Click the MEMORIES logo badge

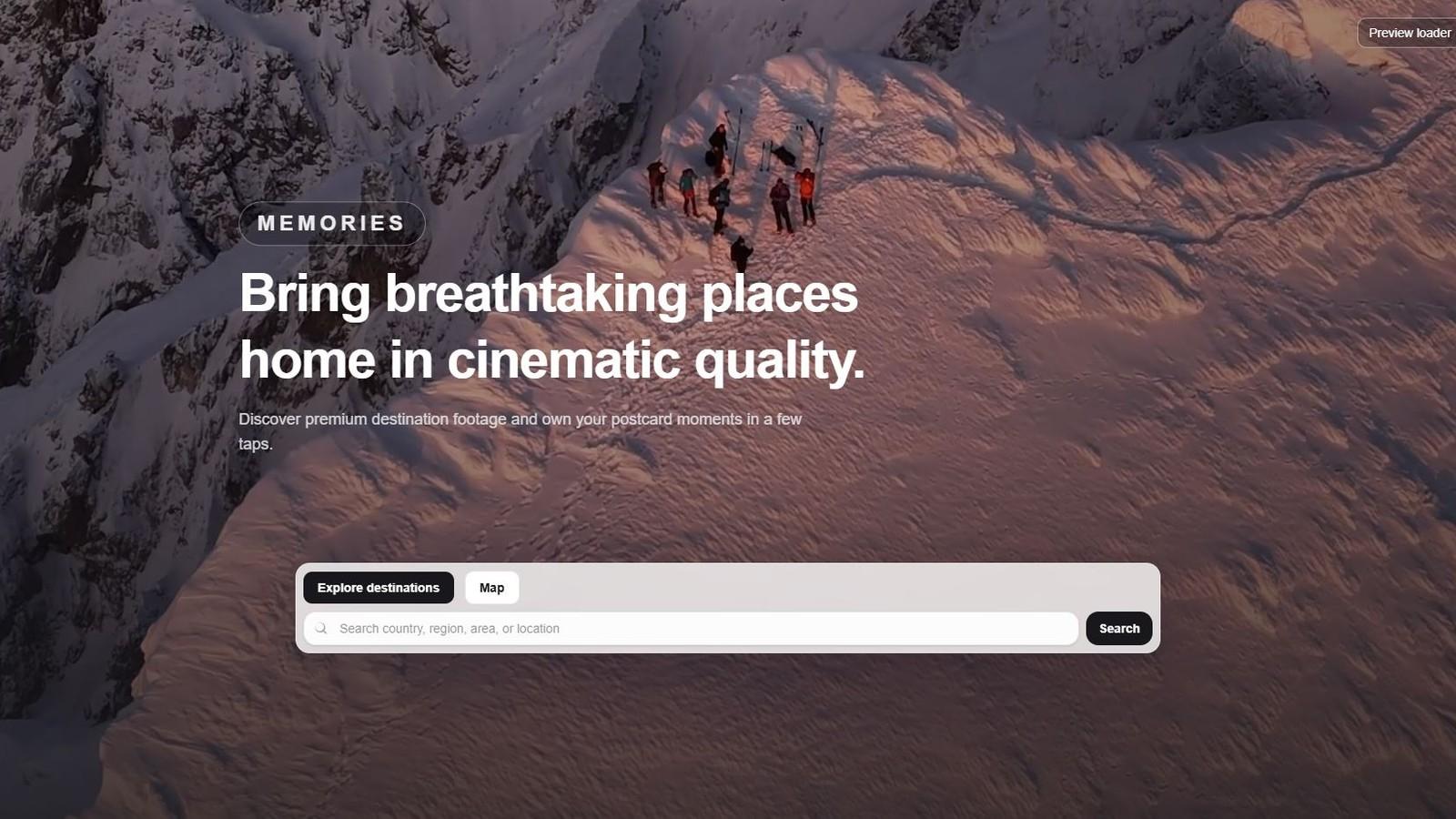point(331,223)
